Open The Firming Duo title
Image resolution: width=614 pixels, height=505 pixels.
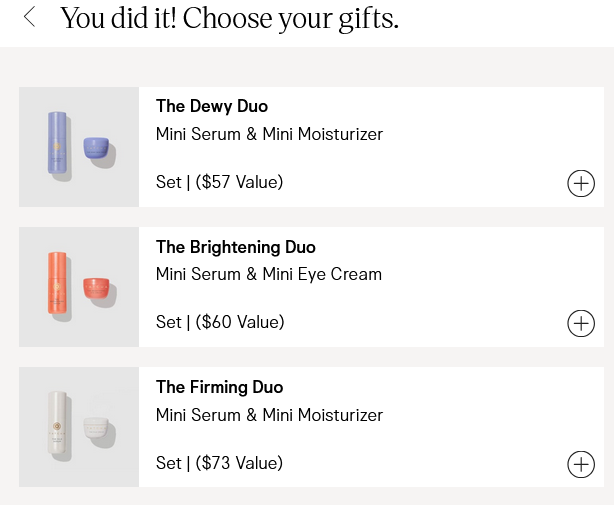[x=220, y=387]
